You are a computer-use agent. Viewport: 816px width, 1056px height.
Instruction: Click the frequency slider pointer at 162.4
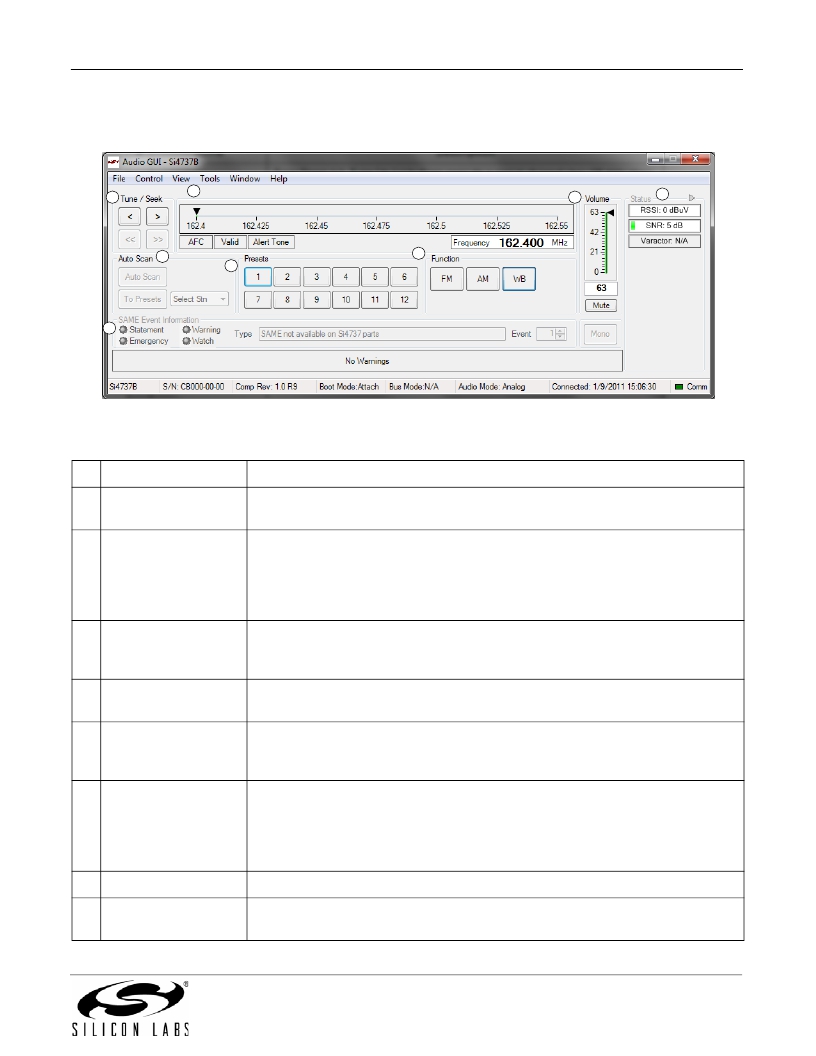pos(197,212)
